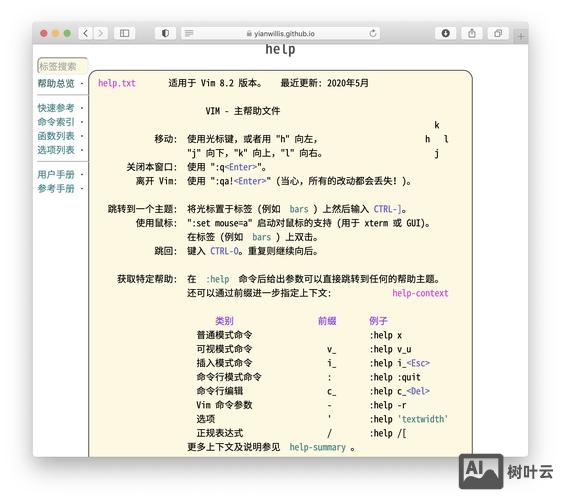Open 快速参考 in the sidebar
Screen dimensions: 561x500
click(56, 108)
